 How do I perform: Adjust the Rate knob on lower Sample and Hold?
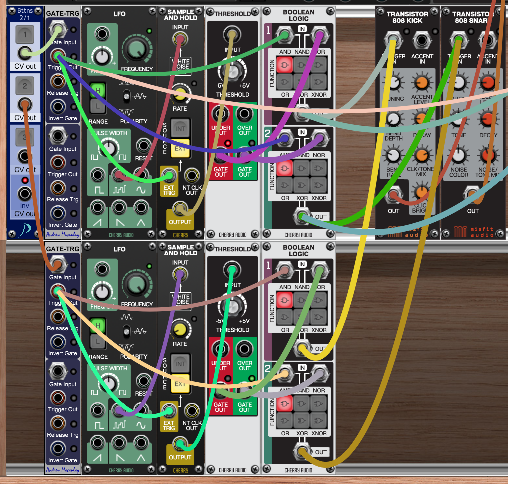(x=180, y=329)
